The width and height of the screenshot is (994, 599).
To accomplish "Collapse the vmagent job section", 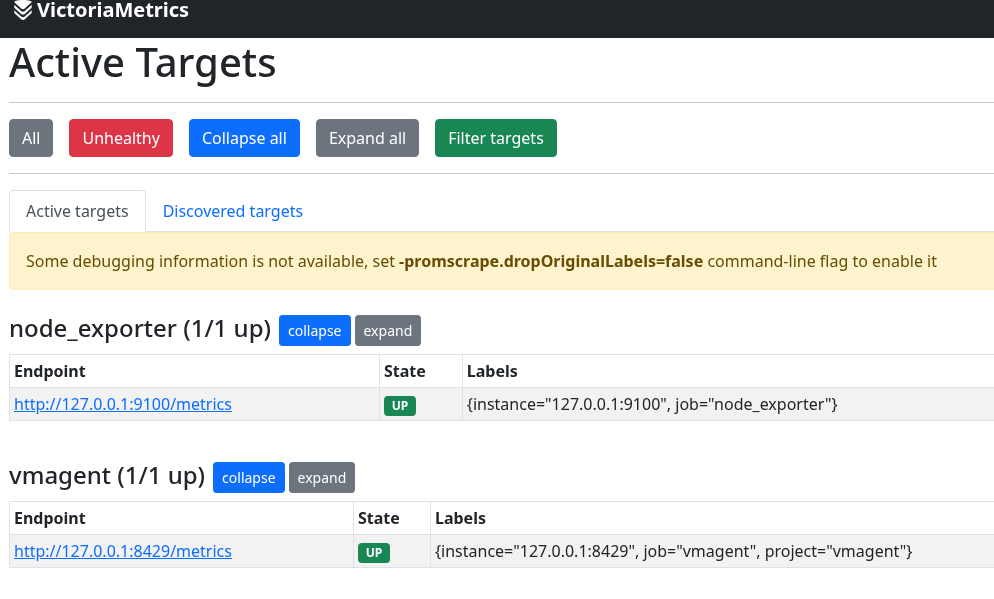I will click(x=248, y=478).
